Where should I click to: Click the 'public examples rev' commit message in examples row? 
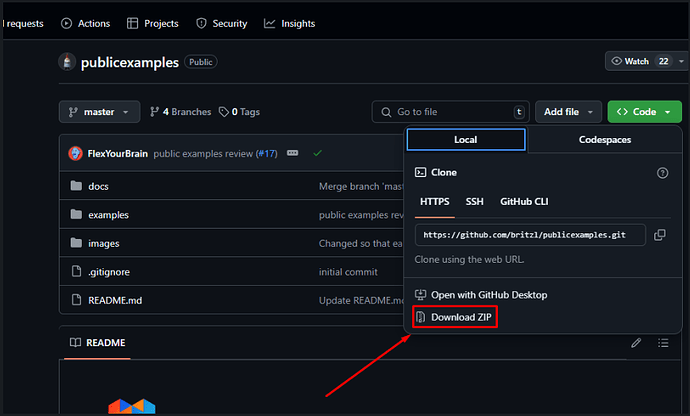point(361,215)
